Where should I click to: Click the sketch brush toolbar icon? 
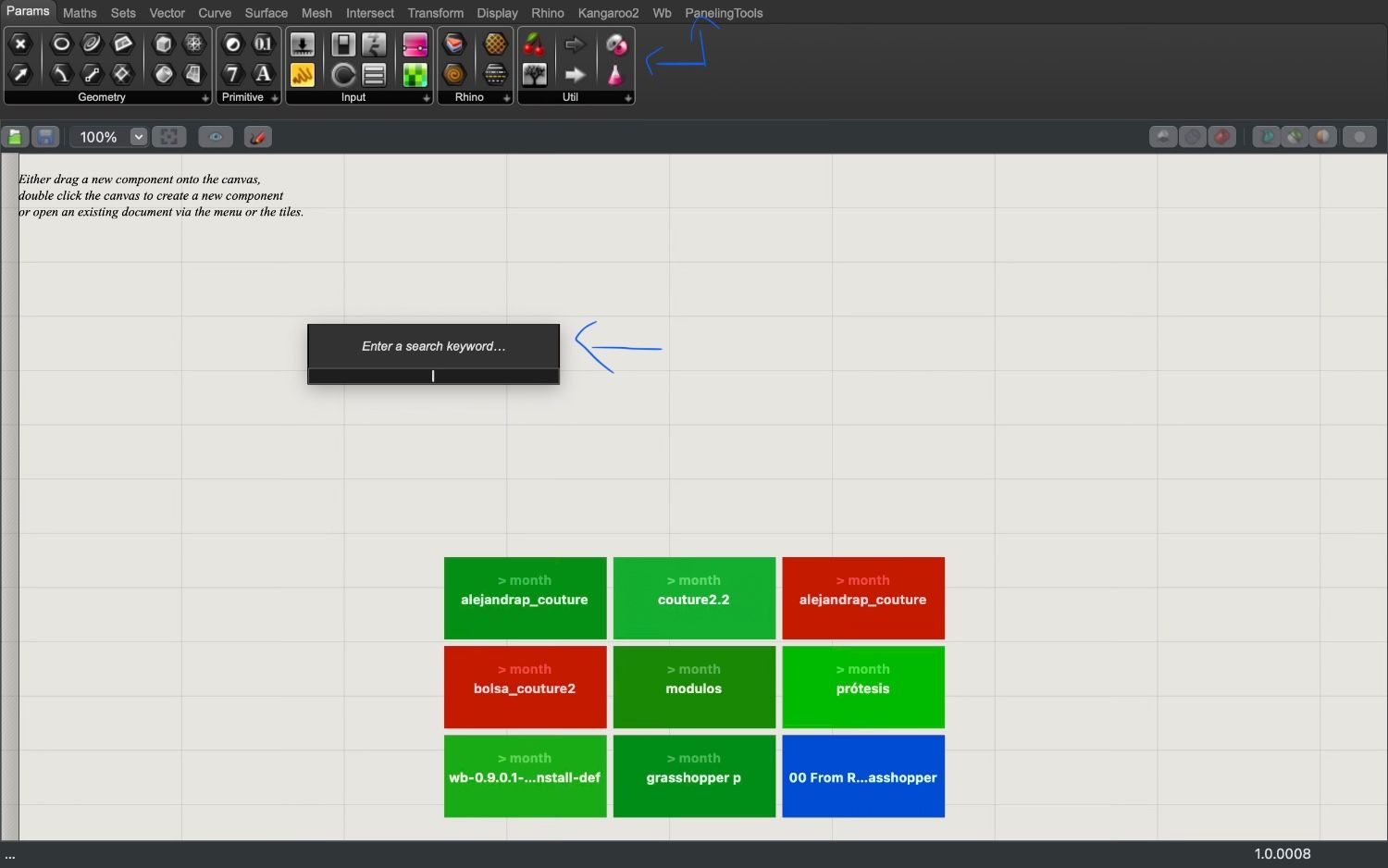click(x=258, y=137)
